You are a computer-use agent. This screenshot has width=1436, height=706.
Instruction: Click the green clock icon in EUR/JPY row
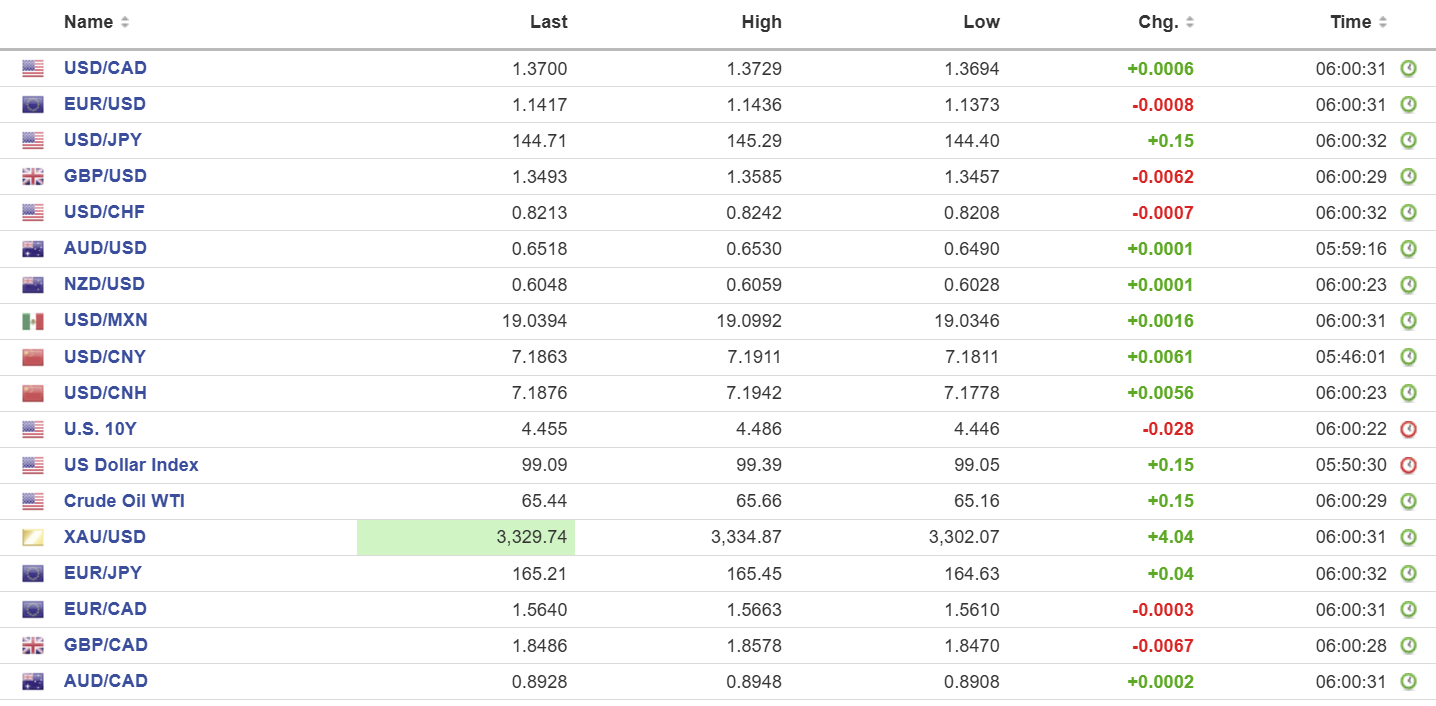pyautogui.click(x=1408, y=573)
